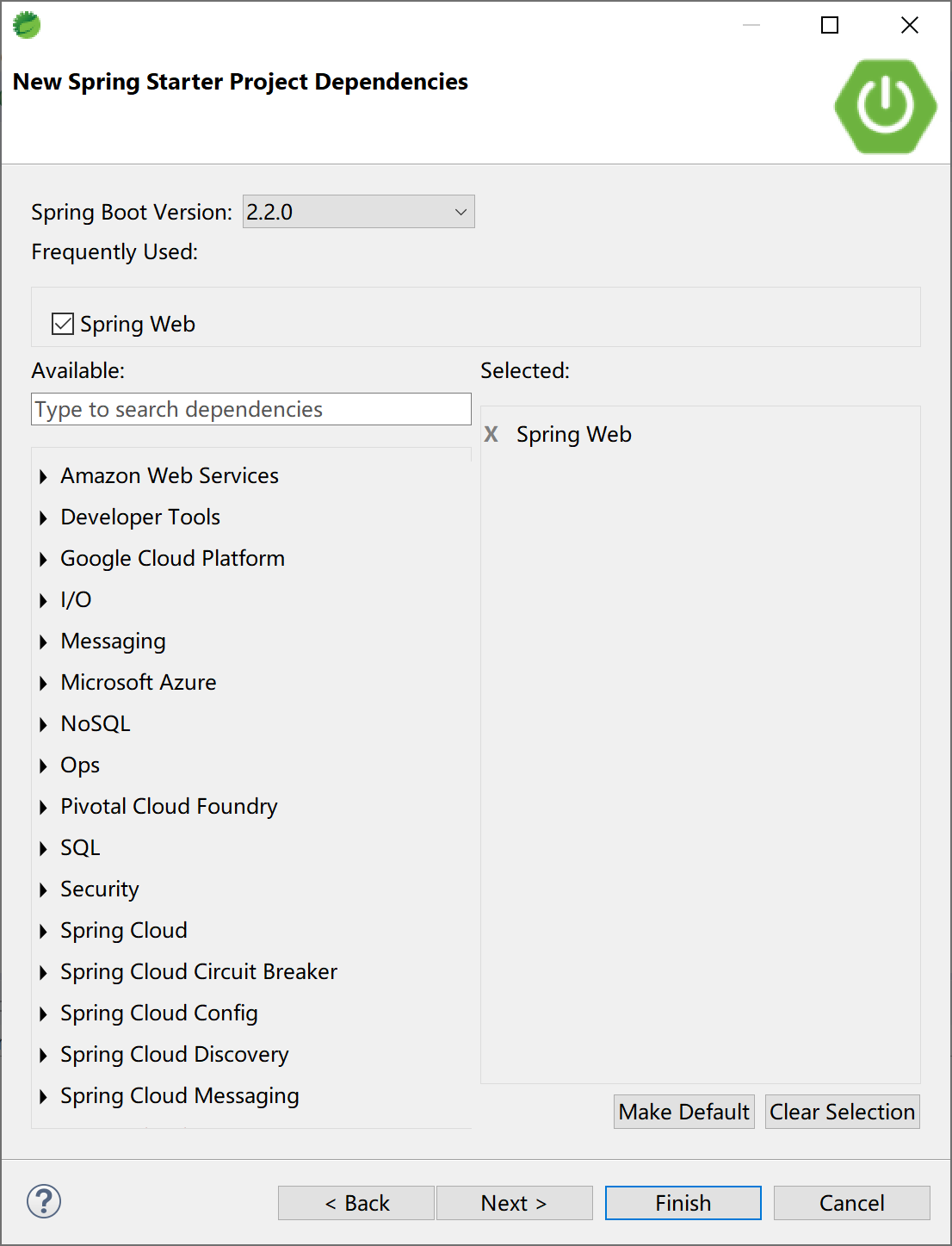
Task: Select Microsoft Azure in the available list
Action: [x=139, y=682]
